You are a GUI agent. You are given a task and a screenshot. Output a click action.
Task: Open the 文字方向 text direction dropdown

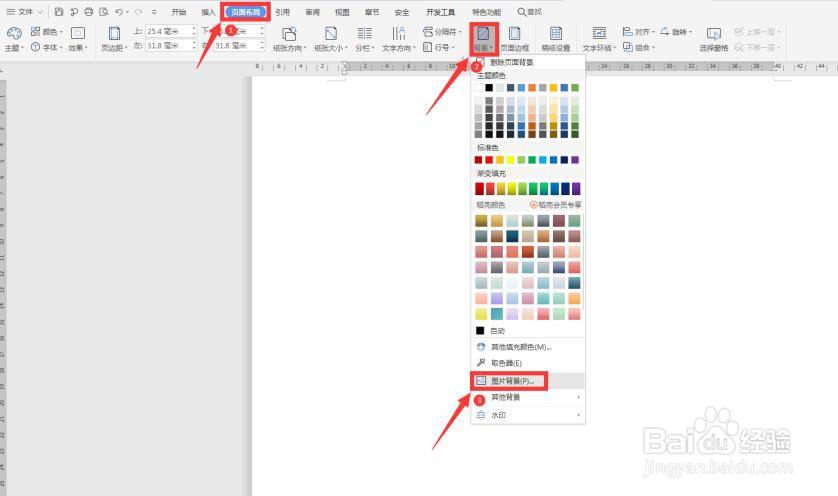coord(399,40)
